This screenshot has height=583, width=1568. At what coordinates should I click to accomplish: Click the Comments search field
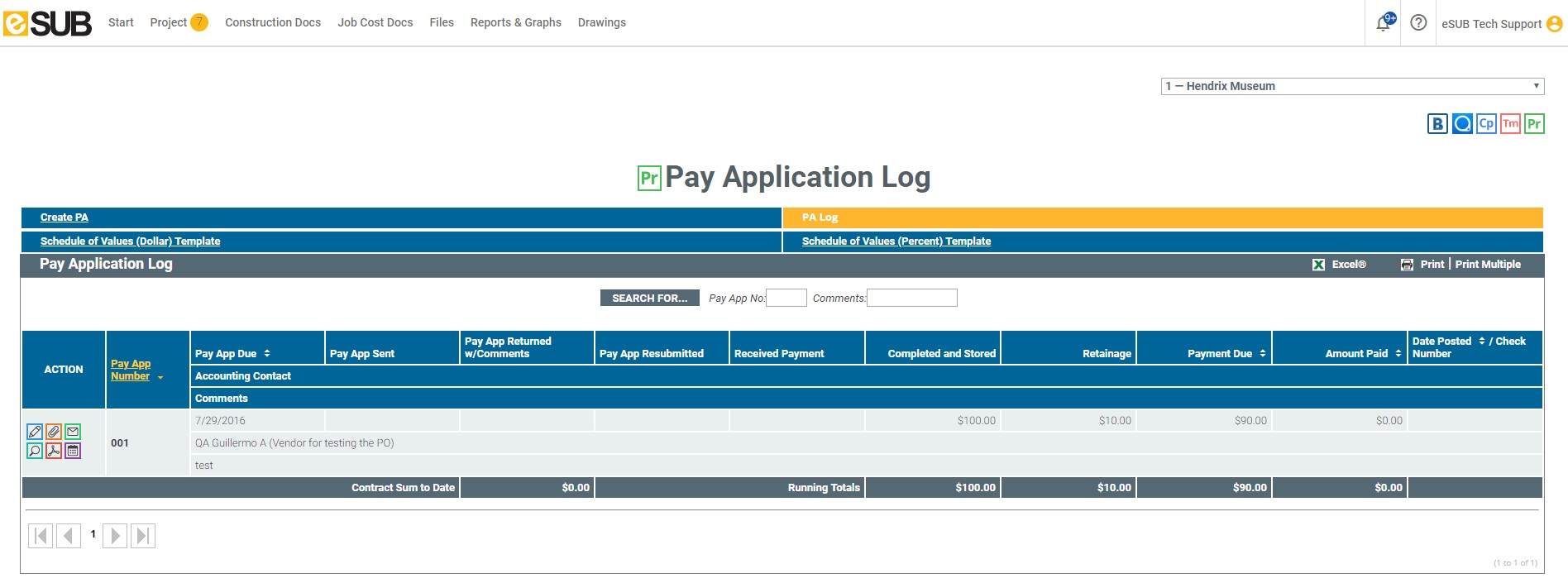tap(912, 298)
